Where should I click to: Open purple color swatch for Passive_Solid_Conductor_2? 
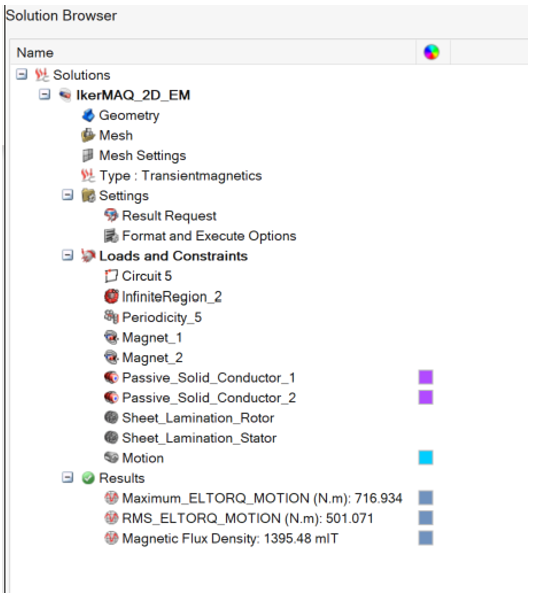[426, 397]
